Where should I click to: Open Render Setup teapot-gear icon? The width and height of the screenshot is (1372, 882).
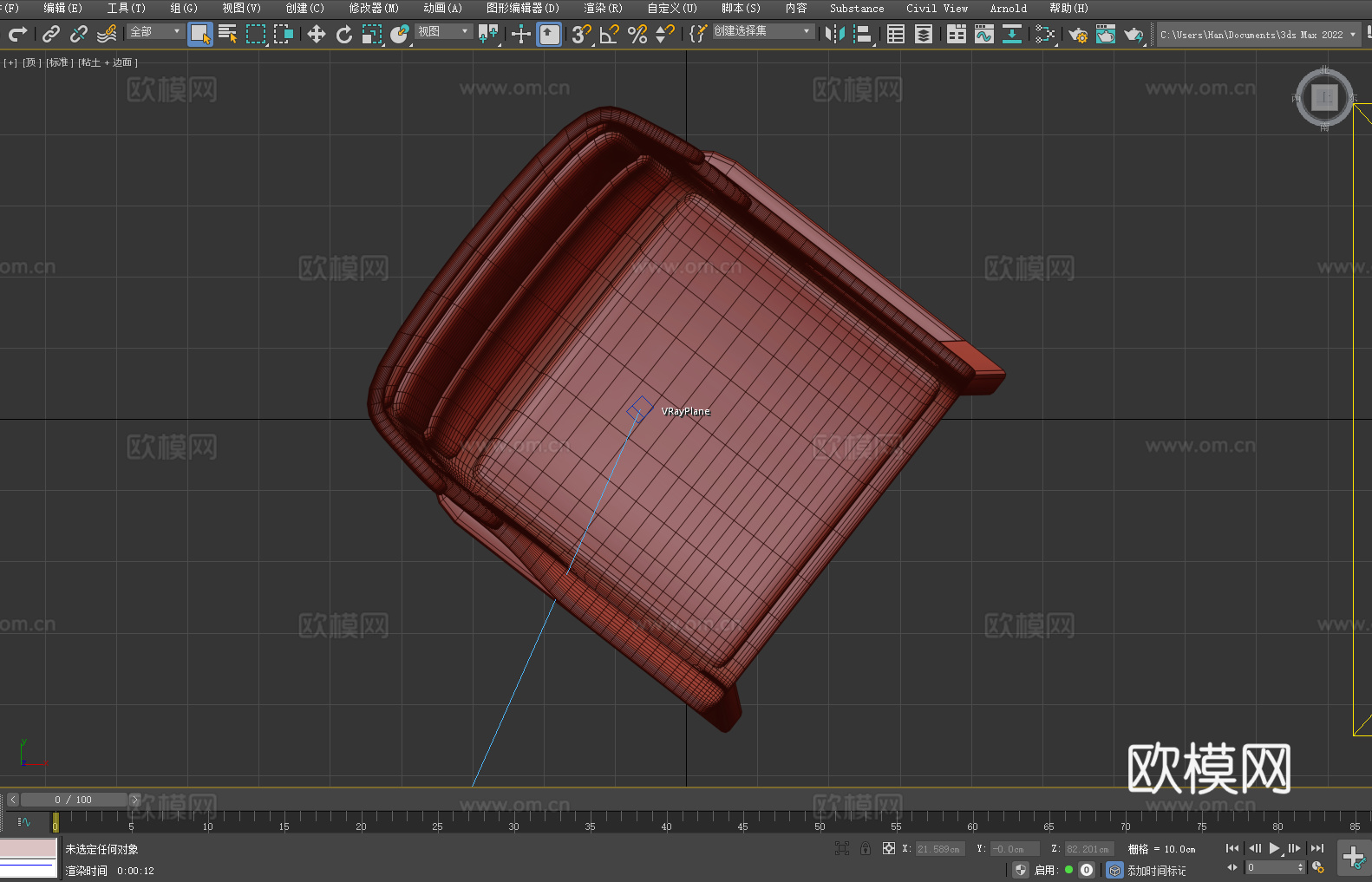pos(1078,34)
